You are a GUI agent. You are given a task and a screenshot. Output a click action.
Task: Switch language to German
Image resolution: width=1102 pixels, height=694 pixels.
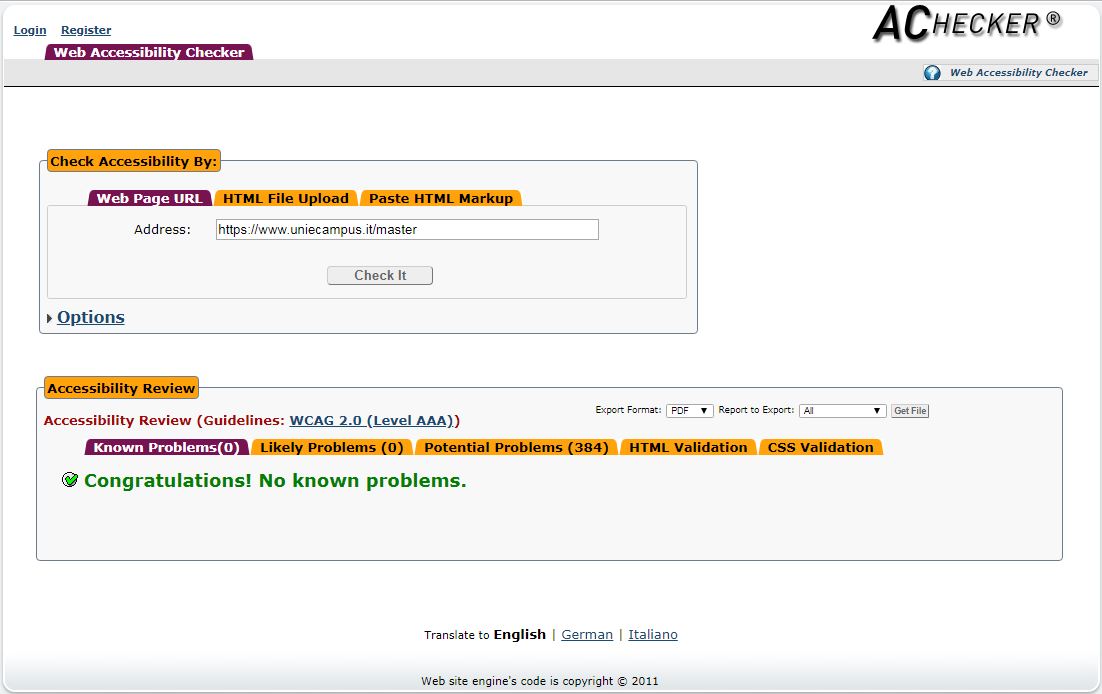[587, 634]
